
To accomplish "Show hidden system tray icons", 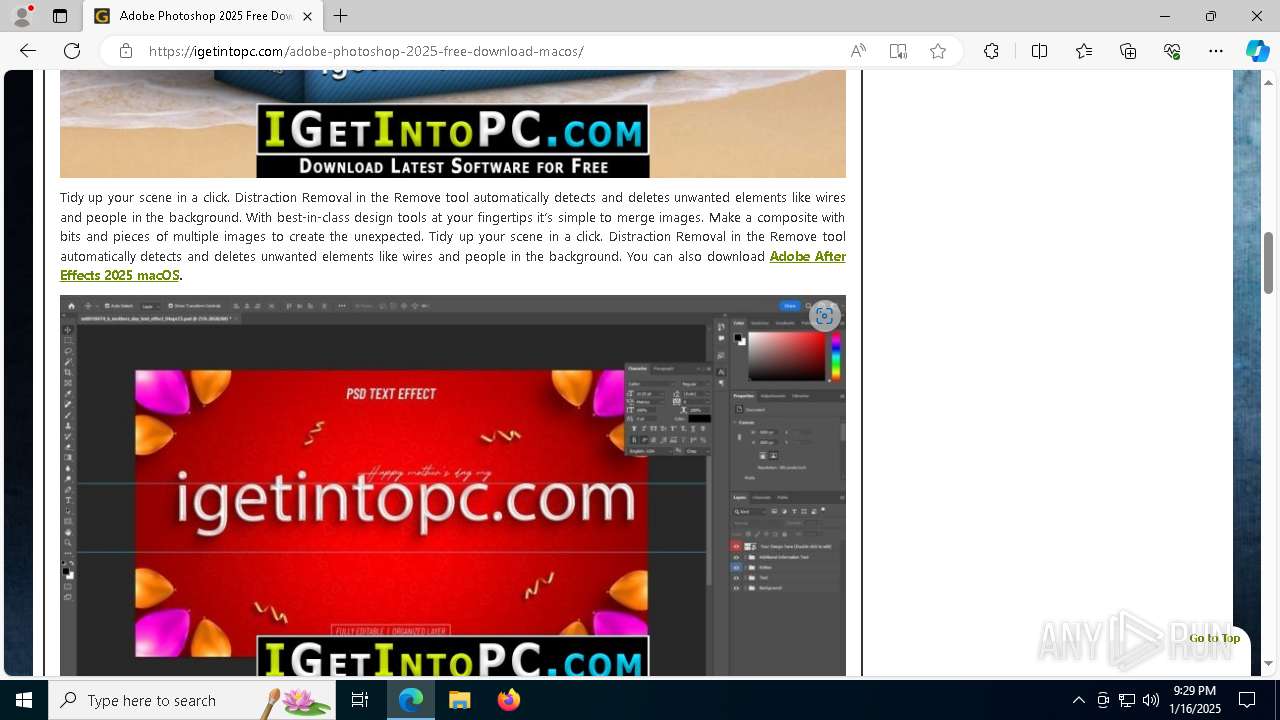I will pos(1078,700).
